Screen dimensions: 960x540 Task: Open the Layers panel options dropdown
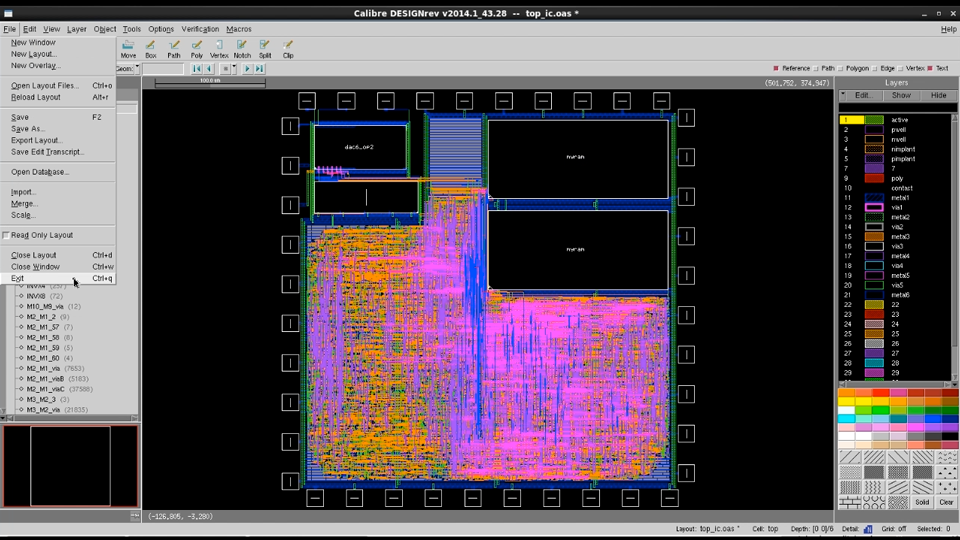tap(843, 96)
